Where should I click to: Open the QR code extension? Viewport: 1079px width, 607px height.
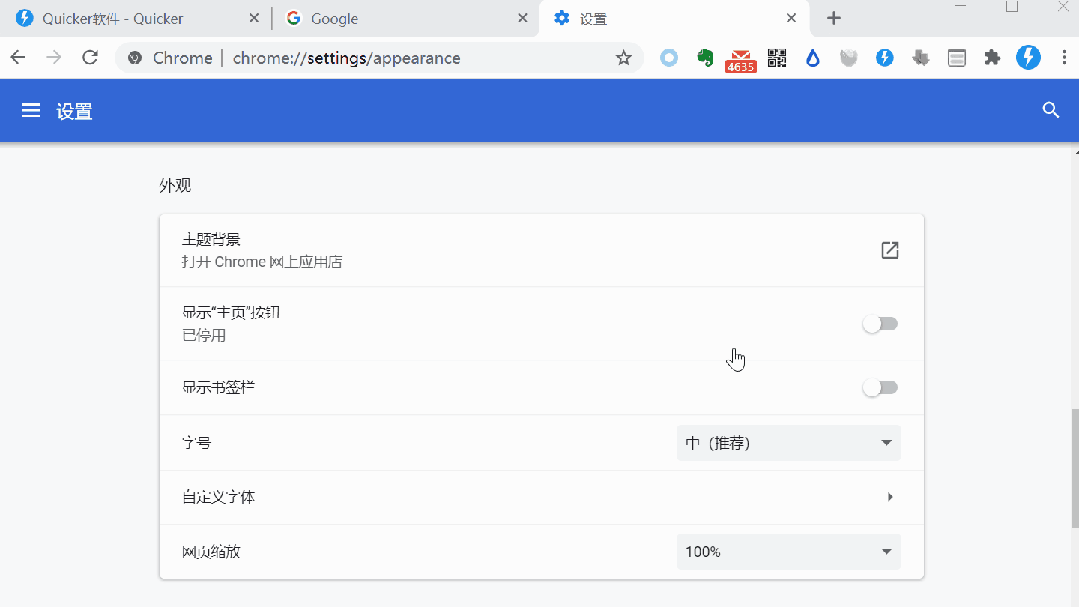click(777, 58)
